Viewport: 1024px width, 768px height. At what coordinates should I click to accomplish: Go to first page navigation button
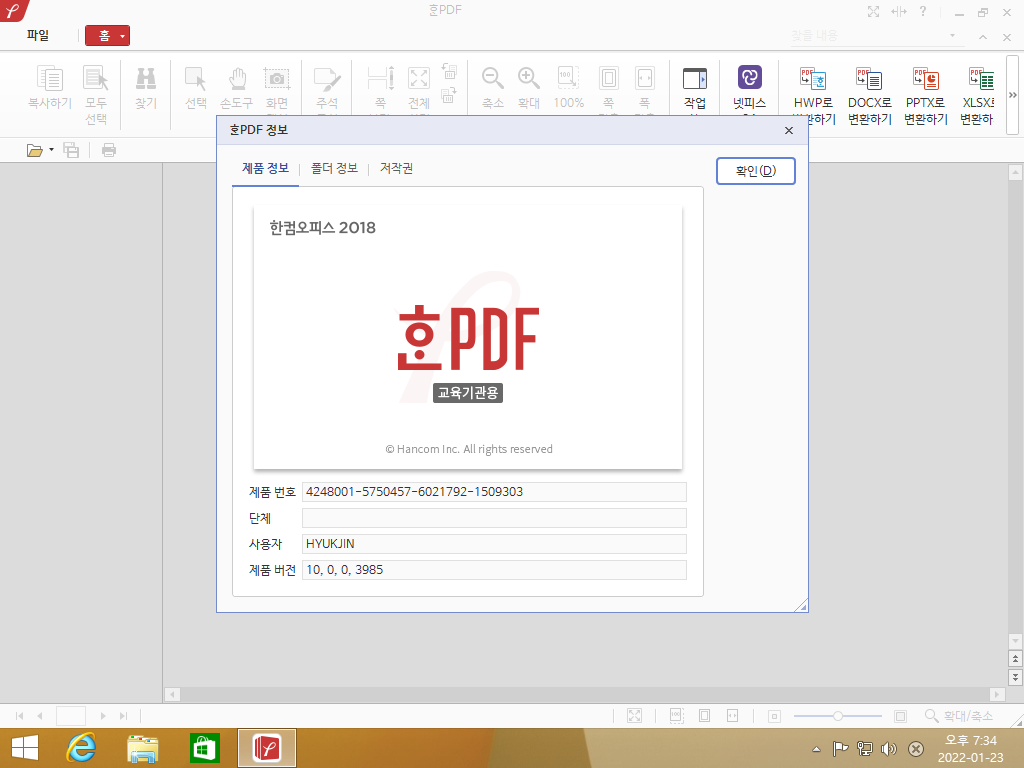pyautogui.click(x=20, y=716)
